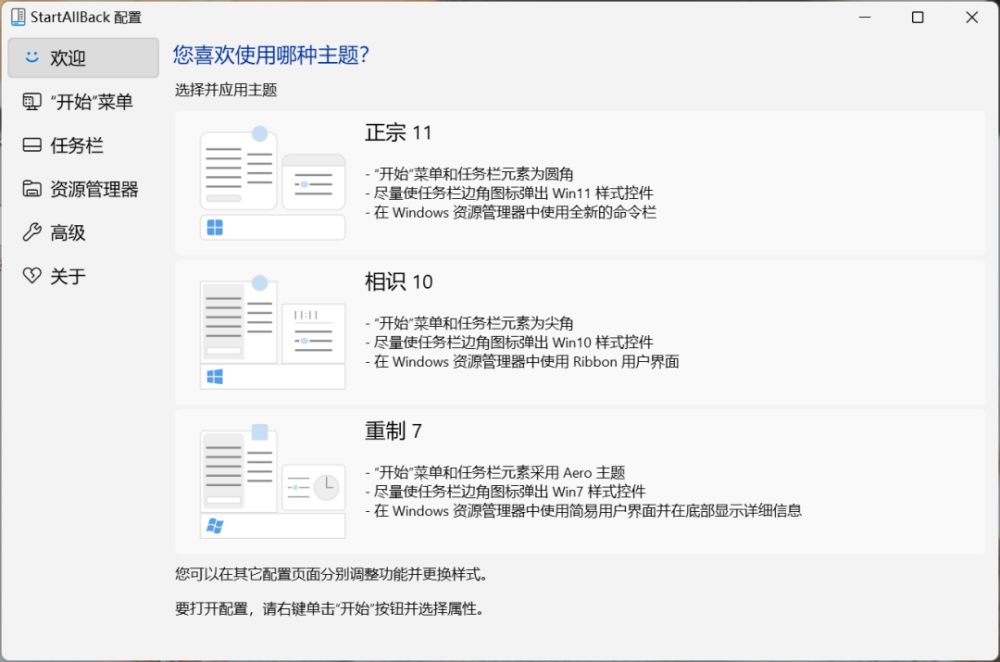Maximize the StartAllBack 配置 window
This screenshot has width=1000, height=662.
pyautogui.click(x=918, y=17)
